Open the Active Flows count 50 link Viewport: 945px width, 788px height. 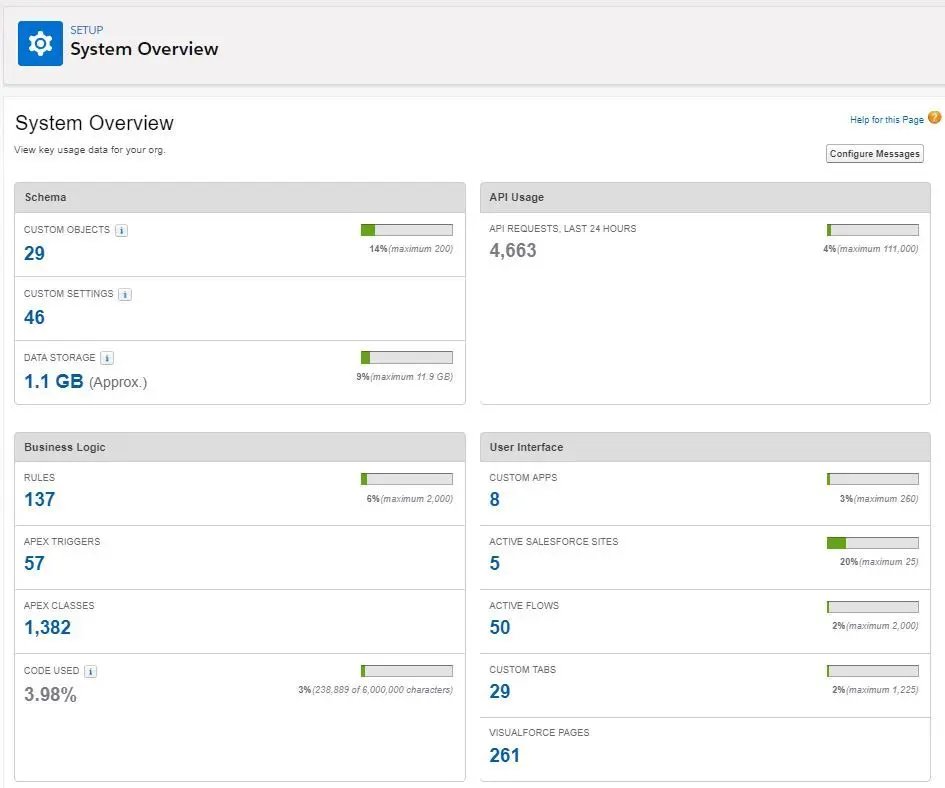click(x=500, y=627)
